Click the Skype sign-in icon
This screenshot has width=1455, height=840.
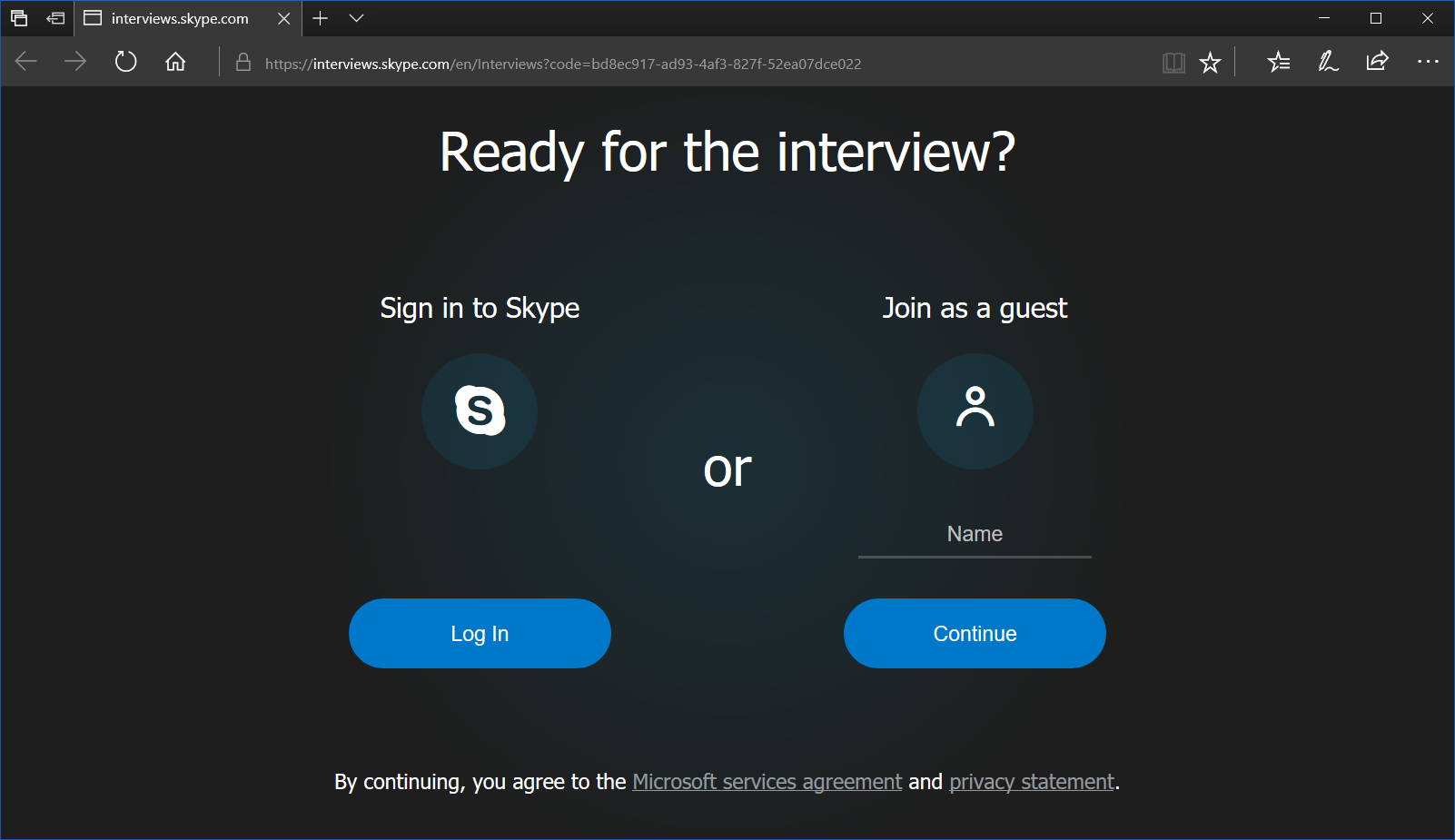point(480,411)
